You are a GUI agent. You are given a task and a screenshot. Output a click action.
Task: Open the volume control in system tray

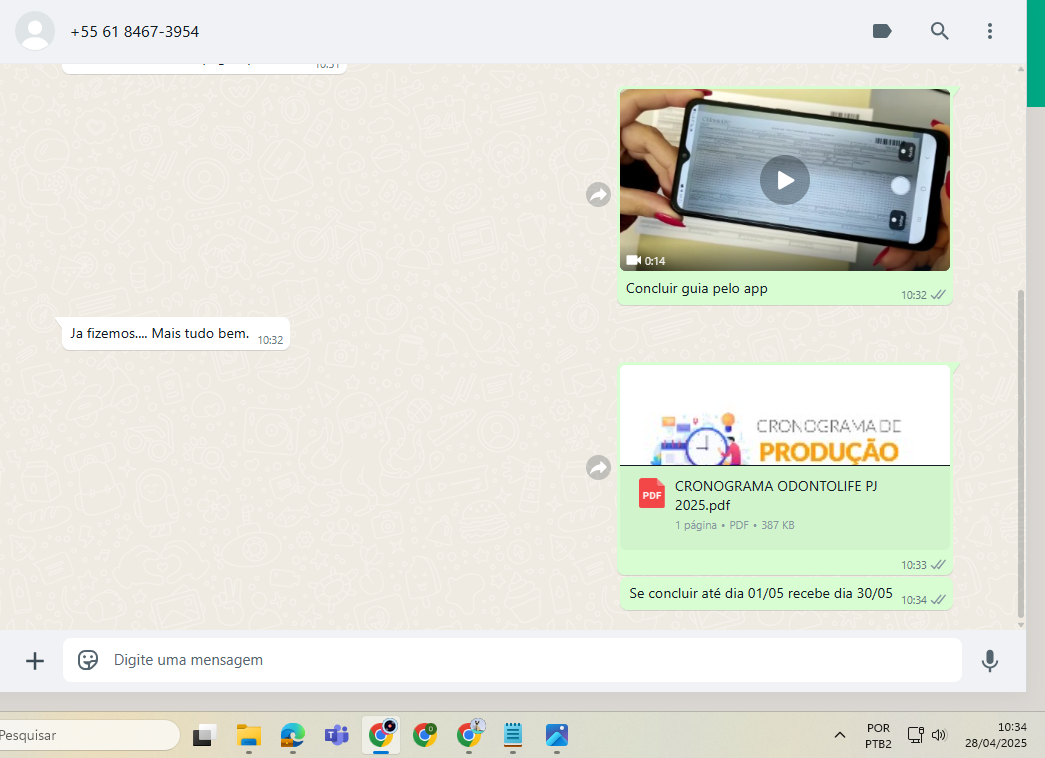coord(939,735)
